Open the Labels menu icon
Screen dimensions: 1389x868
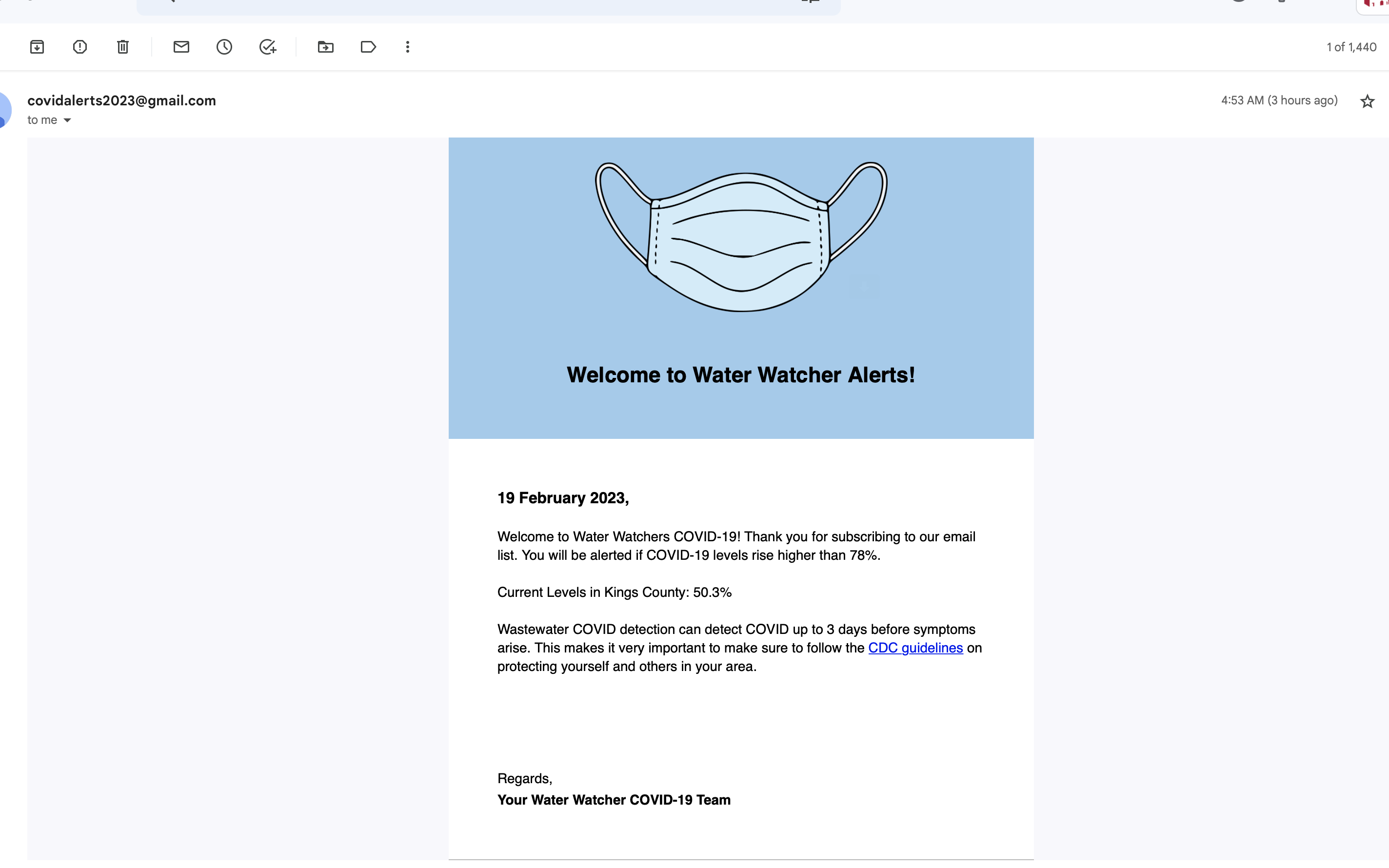click(x=368, y=47)
